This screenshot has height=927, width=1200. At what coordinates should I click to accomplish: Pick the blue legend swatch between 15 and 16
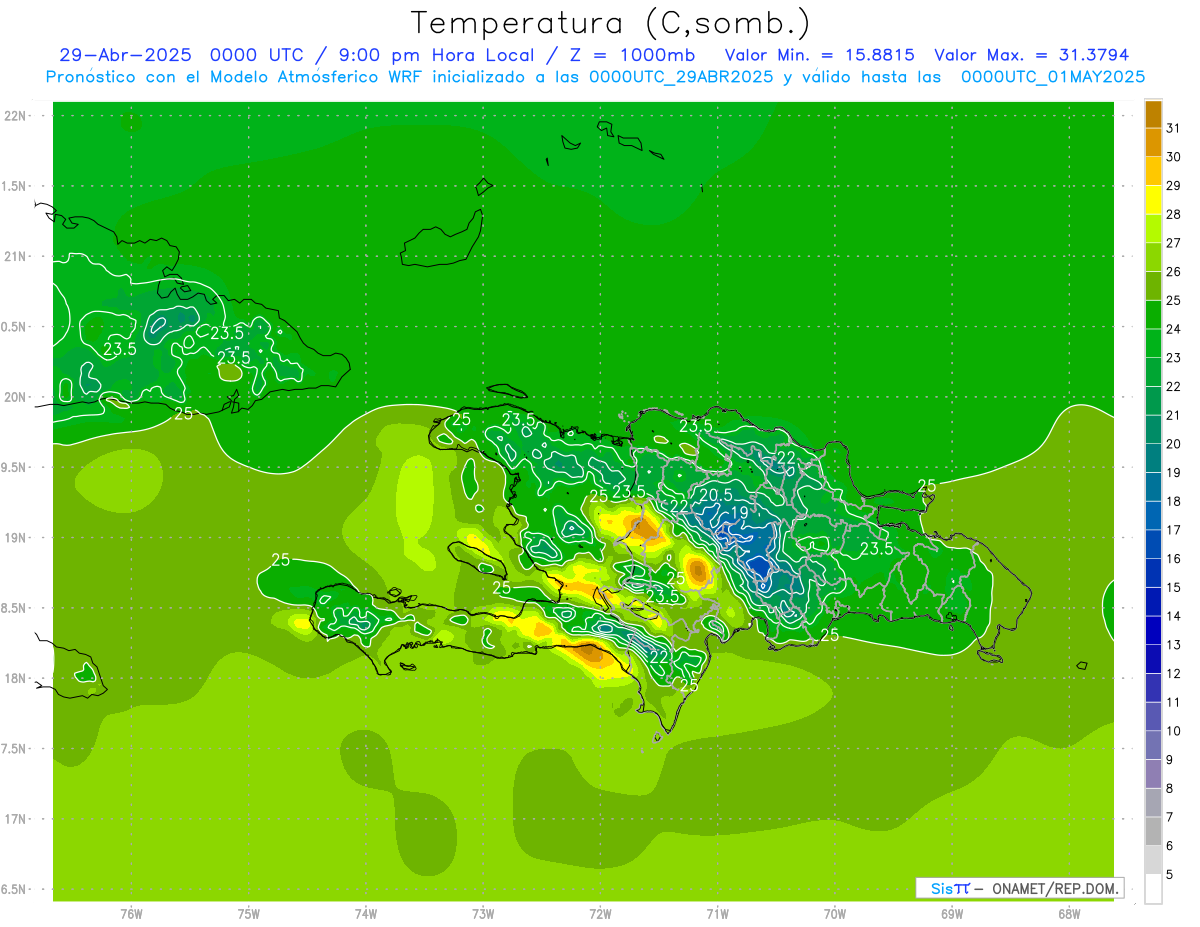1153,574
